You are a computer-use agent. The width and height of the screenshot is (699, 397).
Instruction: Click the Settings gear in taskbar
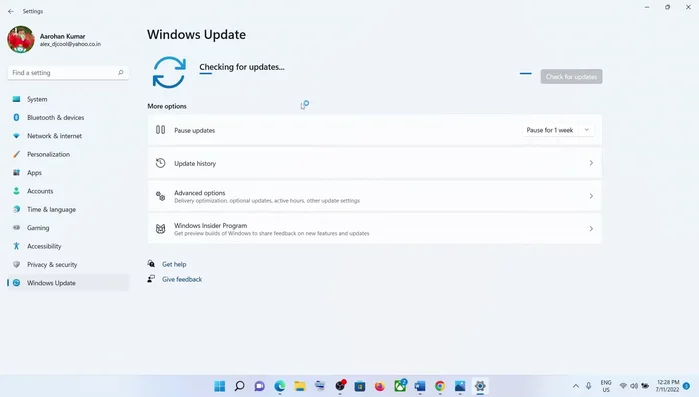click(480, 386)
